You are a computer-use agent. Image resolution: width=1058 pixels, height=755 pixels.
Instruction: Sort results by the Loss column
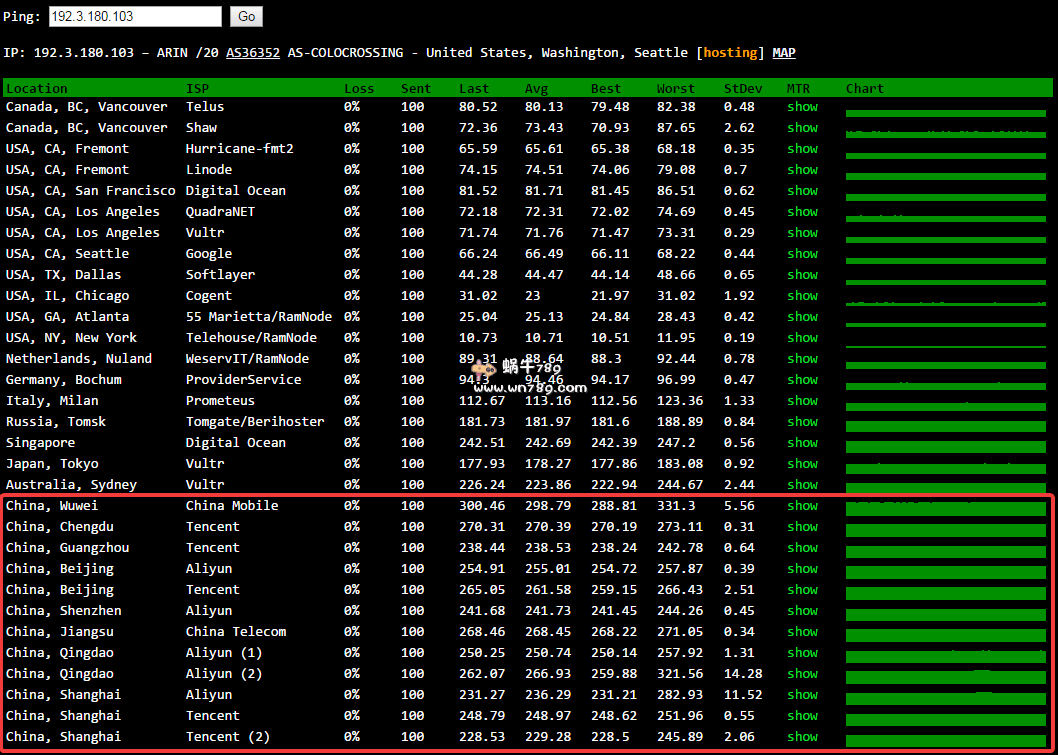(x=359, y=88)
